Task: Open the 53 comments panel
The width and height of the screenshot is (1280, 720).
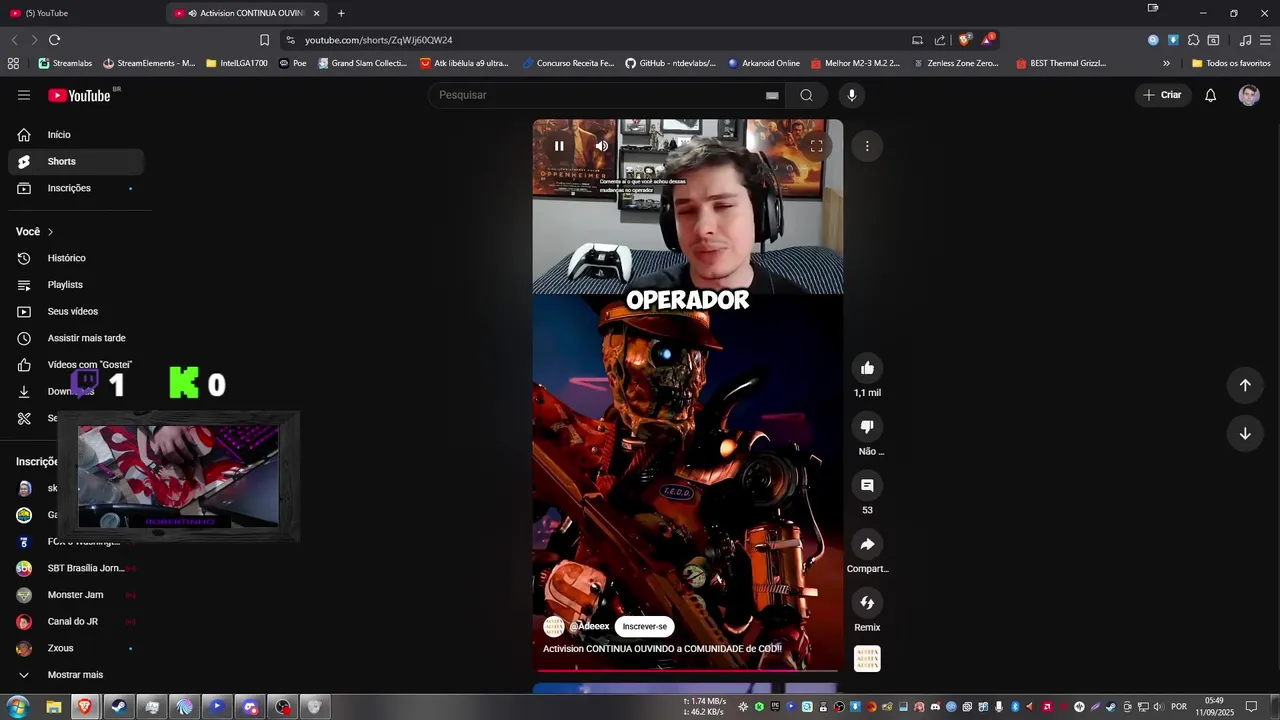Action: click(867, 485)
